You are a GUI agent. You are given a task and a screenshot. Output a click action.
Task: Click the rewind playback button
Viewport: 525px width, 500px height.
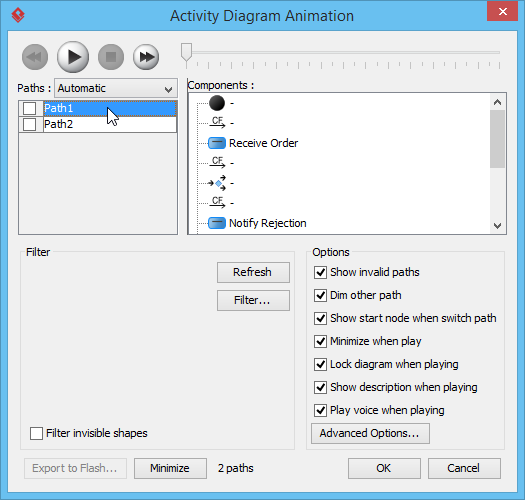35,57
